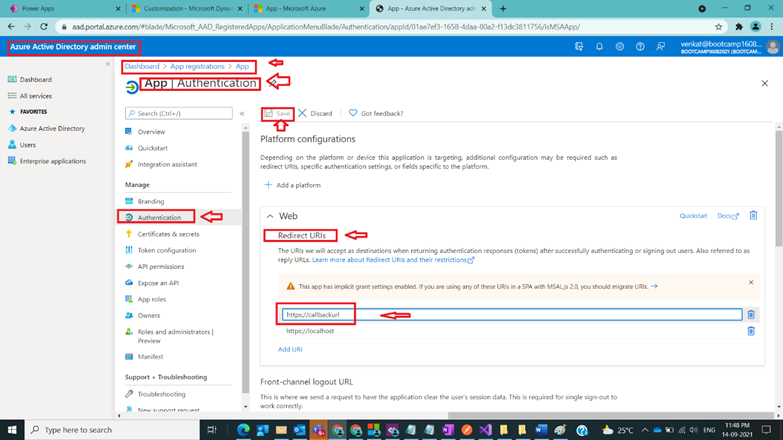The image size is (783, 440).
Task: Select the Authentication menu item
Action: pyautogui.click(x=159, y=218)
